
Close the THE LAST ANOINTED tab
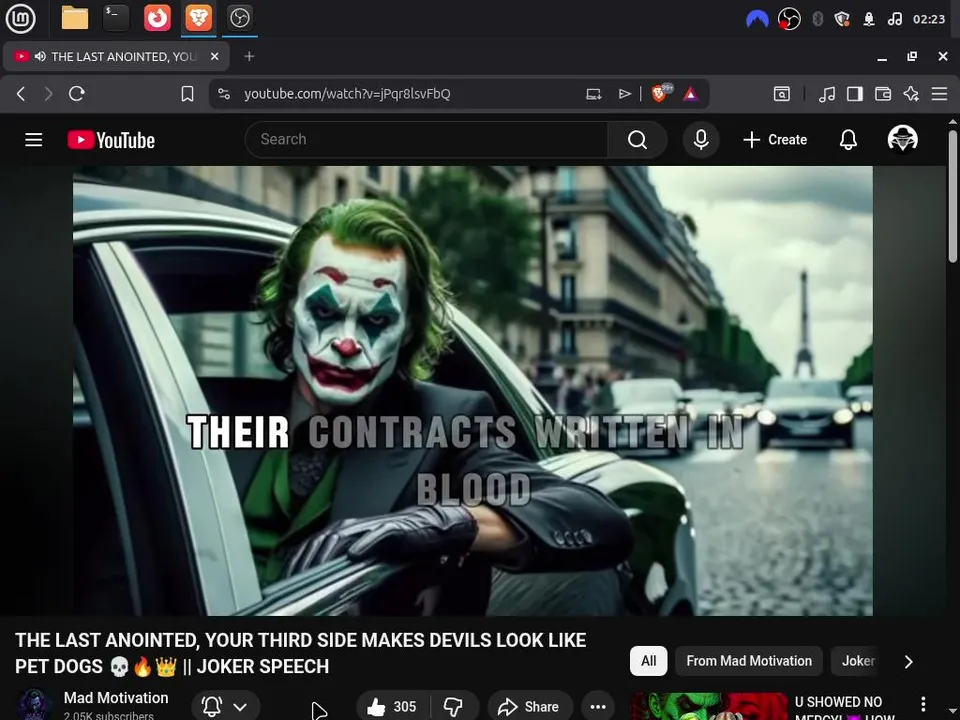[214, 56]
